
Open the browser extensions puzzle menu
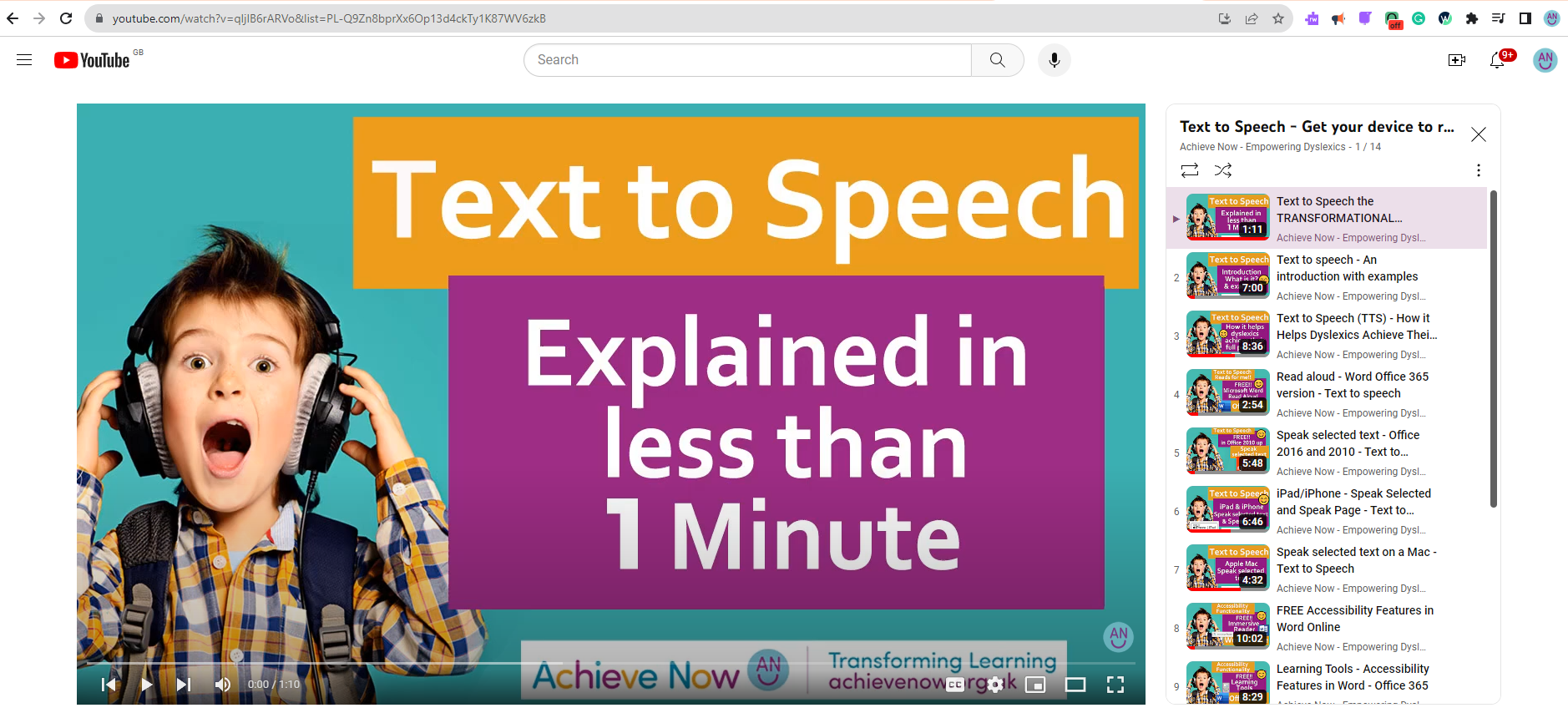1472,18
